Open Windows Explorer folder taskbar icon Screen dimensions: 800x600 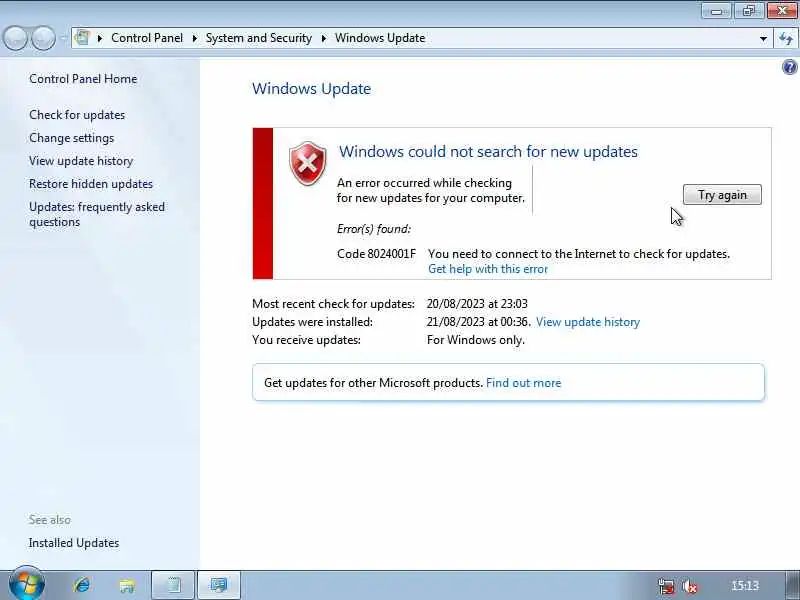tap(127, 585)
